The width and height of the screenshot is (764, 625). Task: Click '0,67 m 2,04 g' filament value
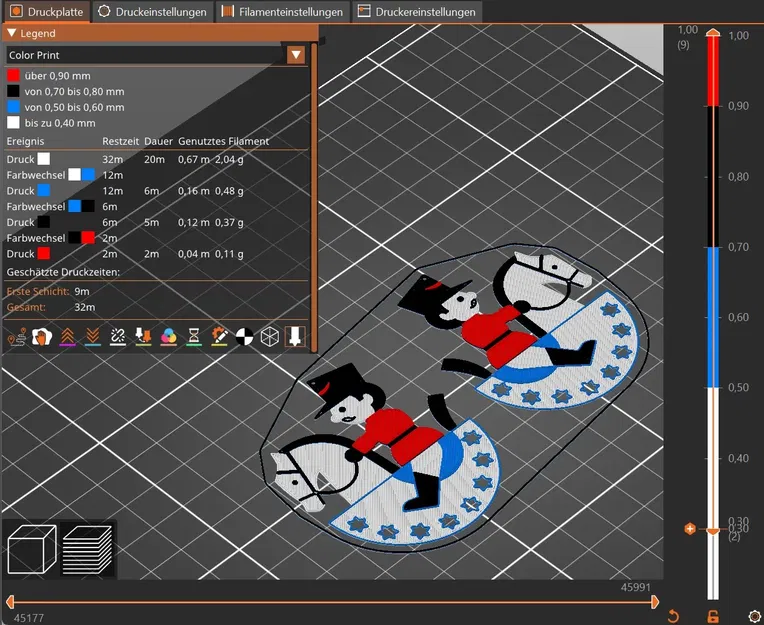(210, 159)
